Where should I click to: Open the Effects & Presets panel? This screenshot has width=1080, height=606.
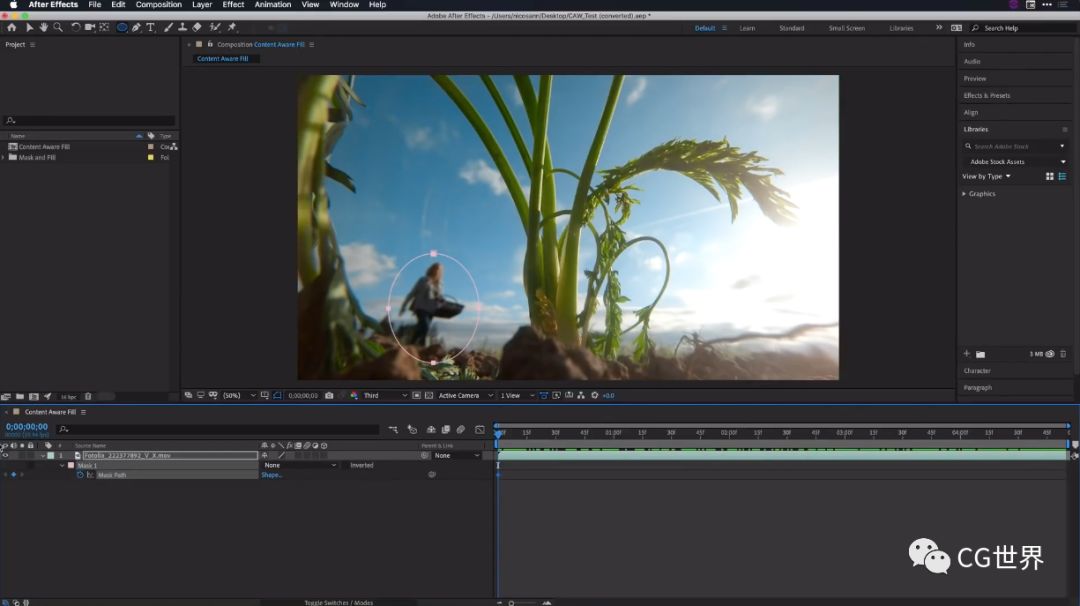(986, 96)
